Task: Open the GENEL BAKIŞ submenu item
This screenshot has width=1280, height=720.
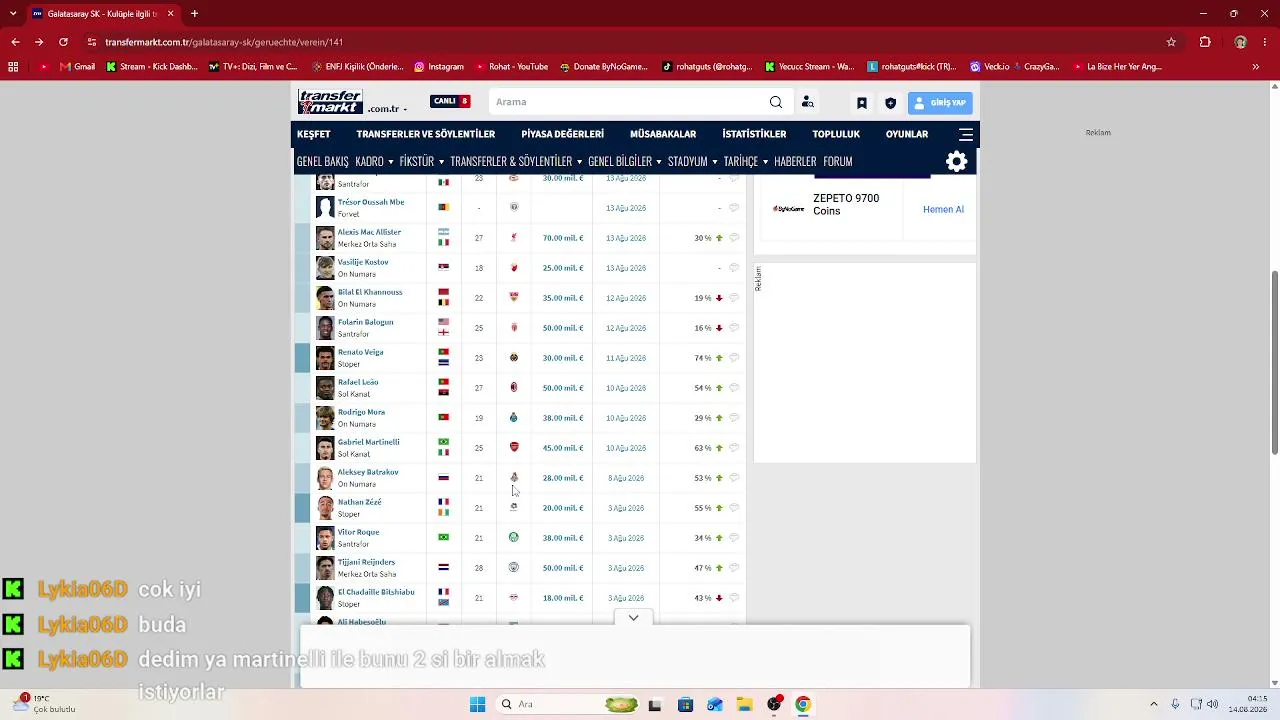Action: (x=322, y=161)
